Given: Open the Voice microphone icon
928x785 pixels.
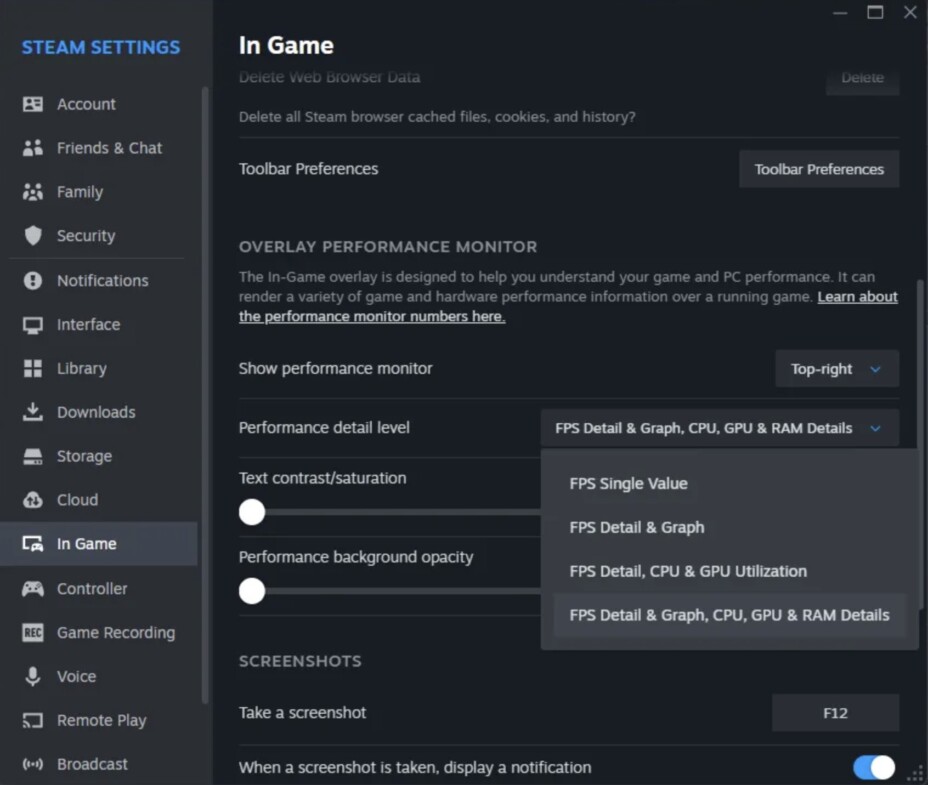Looking at the screenshot, I should click(x=33, y=677).
